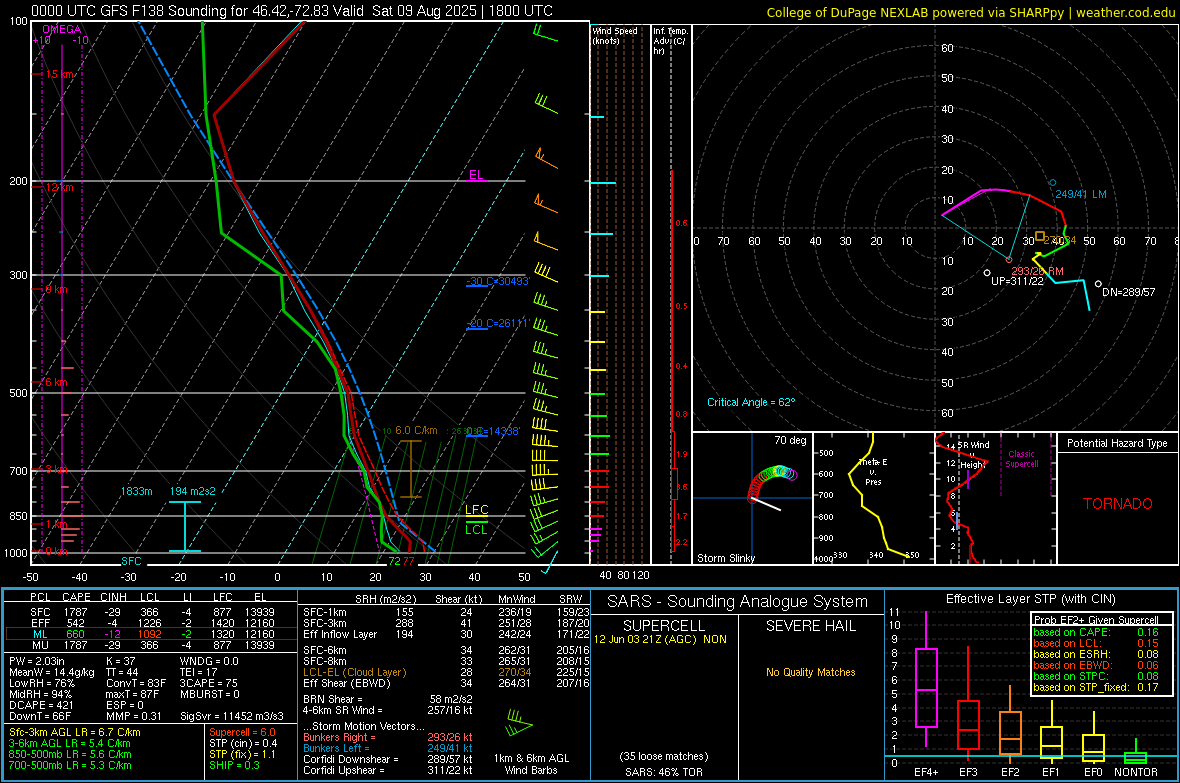Click the SFC-1km row in the shear table
This screenshot has height=783, width=1180.
click(x=446, y=612)
